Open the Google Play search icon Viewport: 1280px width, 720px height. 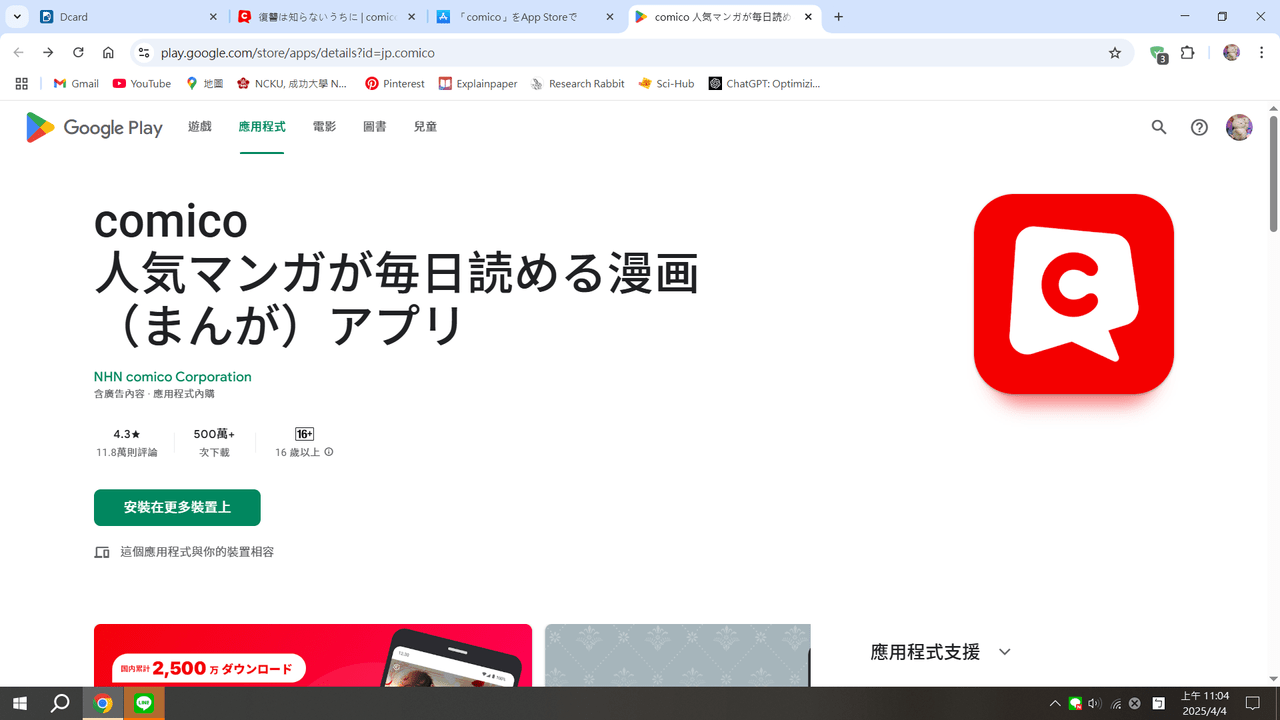[1158, 127]
